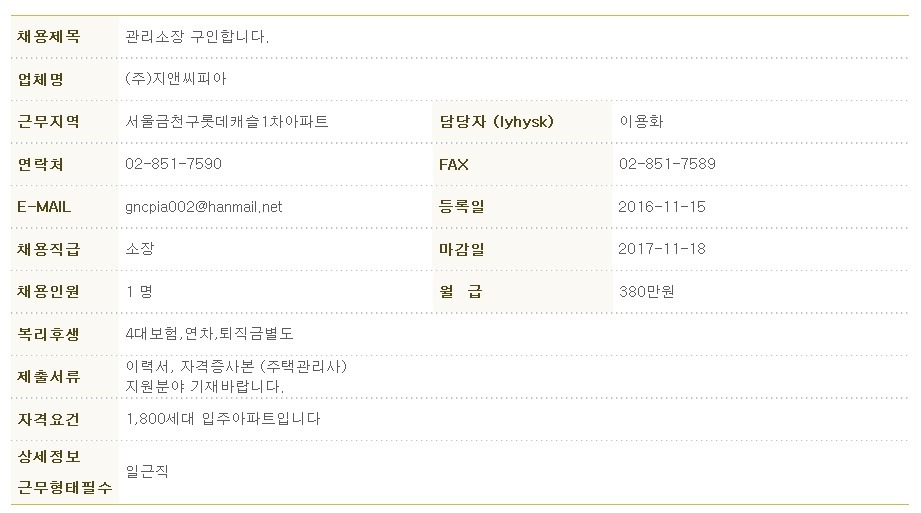
Task: Click the 채용제목 label
Action: click(49, 36)
